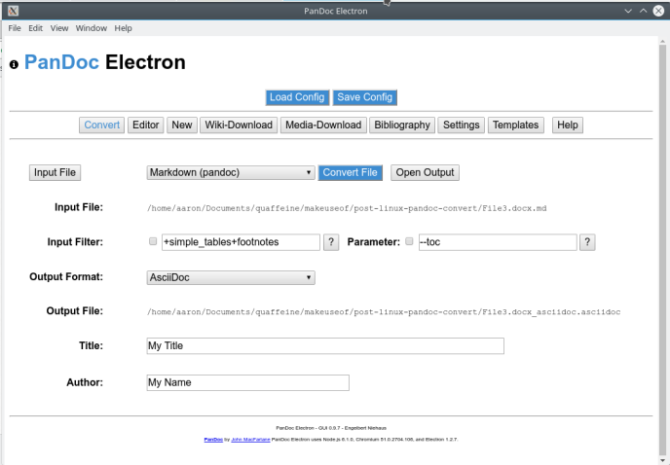Click the Input Filter help question button

(x=330, y=242)
